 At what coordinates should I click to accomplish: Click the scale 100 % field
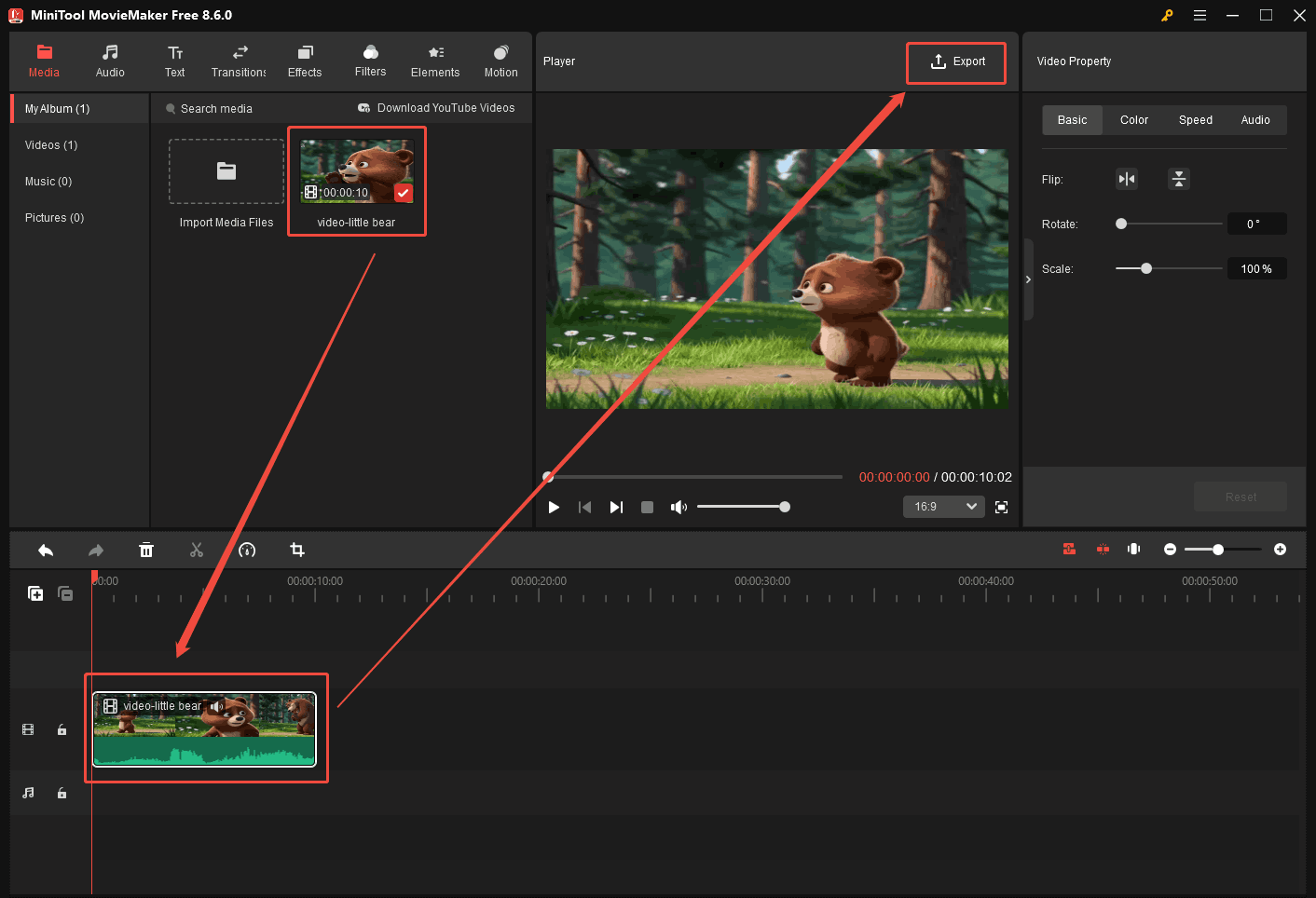1256,268
